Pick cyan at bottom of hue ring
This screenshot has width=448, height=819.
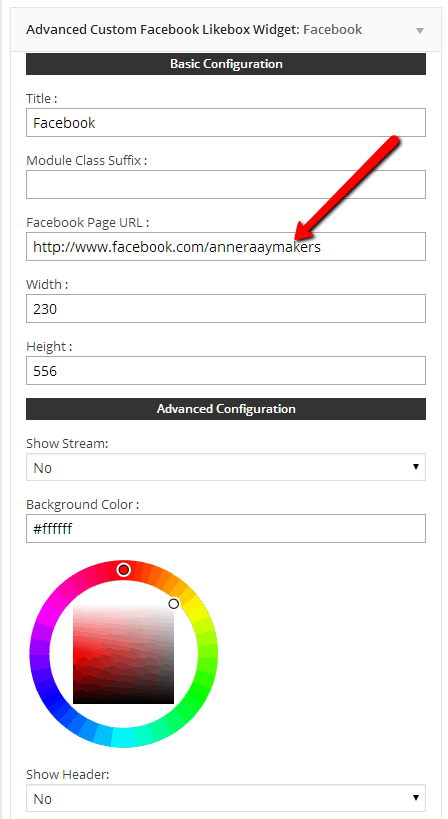(x=124, y=738)
